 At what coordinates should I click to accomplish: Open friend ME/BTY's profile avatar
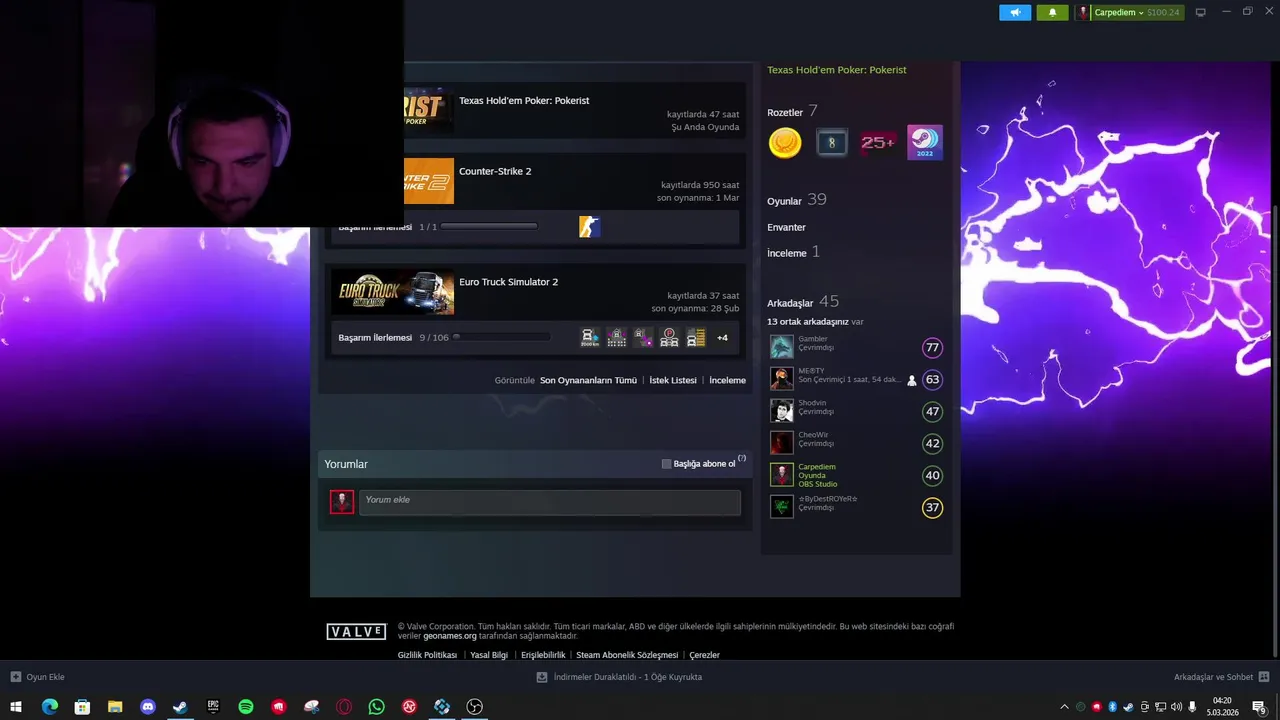coord(782,379)
